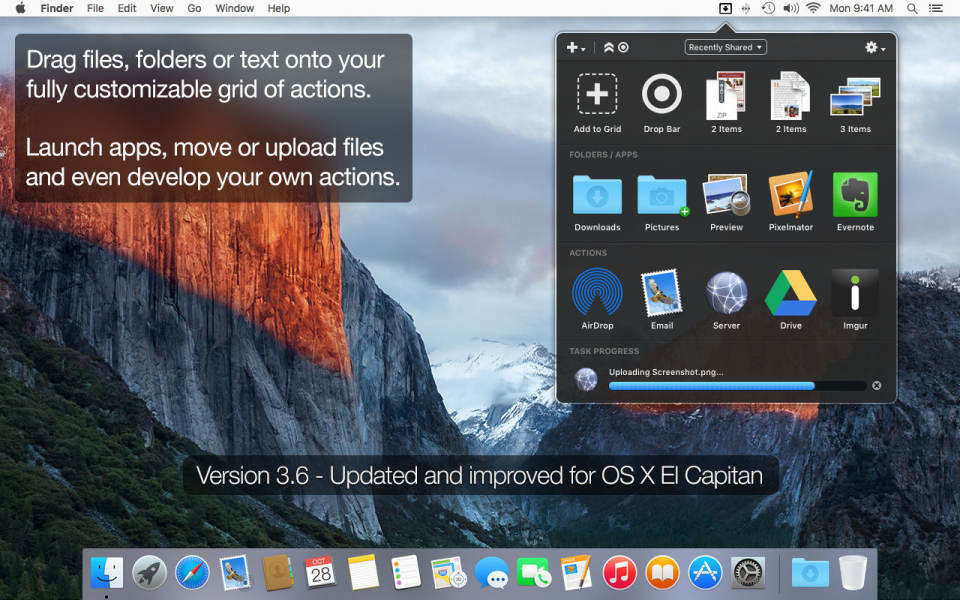Image resolution: width=960 pixels, height=600 pixels.
Task: Open Finder from the Dock
Action: coord(107,572)
